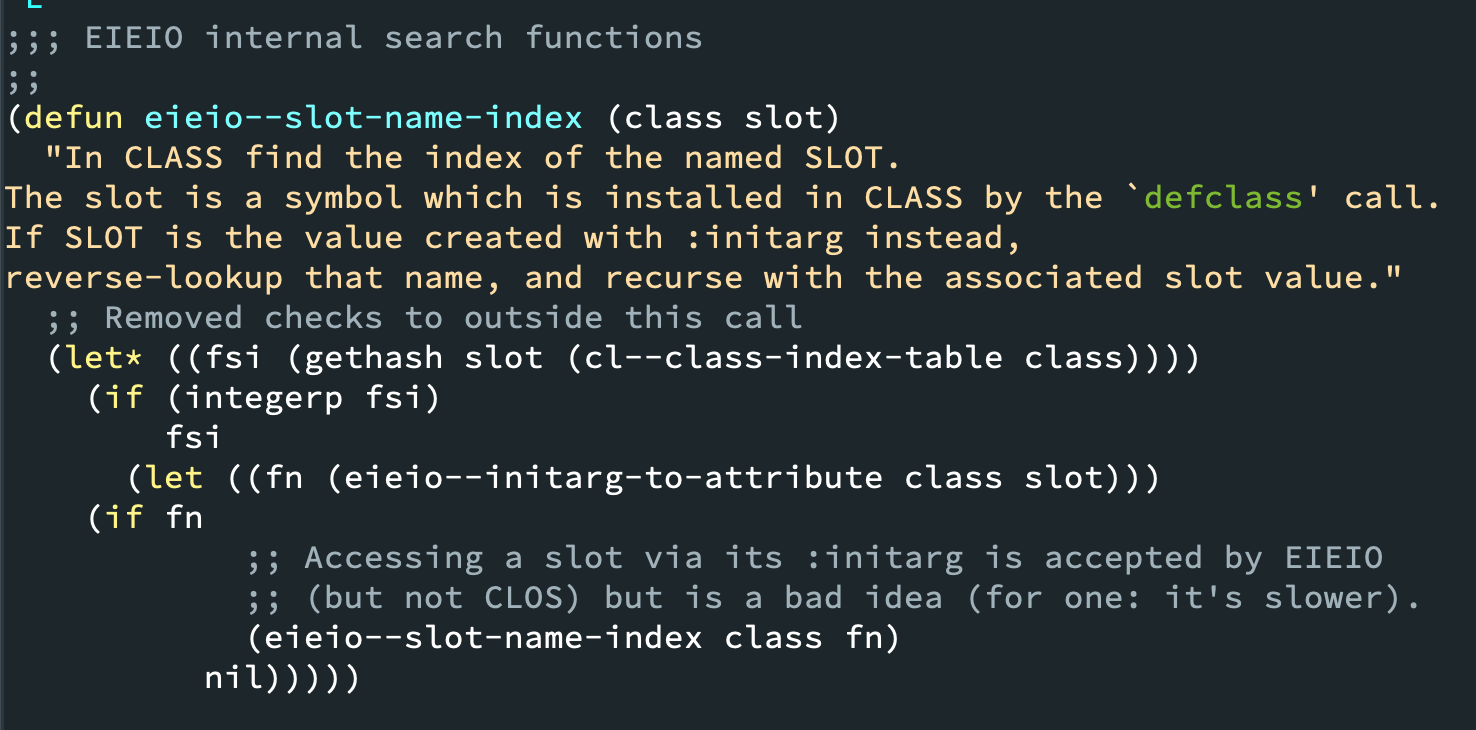Screen dimensions: 1476x730
Task: Click the comment about :initarg accepted by EIEIO
Action: (x=814, y=558)
